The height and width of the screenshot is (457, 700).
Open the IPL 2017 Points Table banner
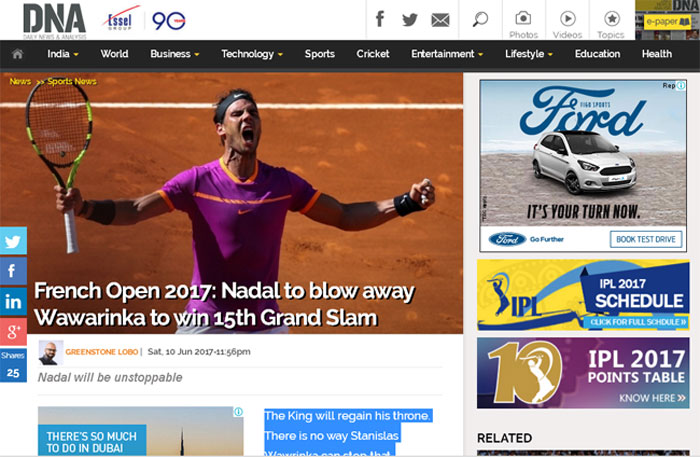coord(583,373)
